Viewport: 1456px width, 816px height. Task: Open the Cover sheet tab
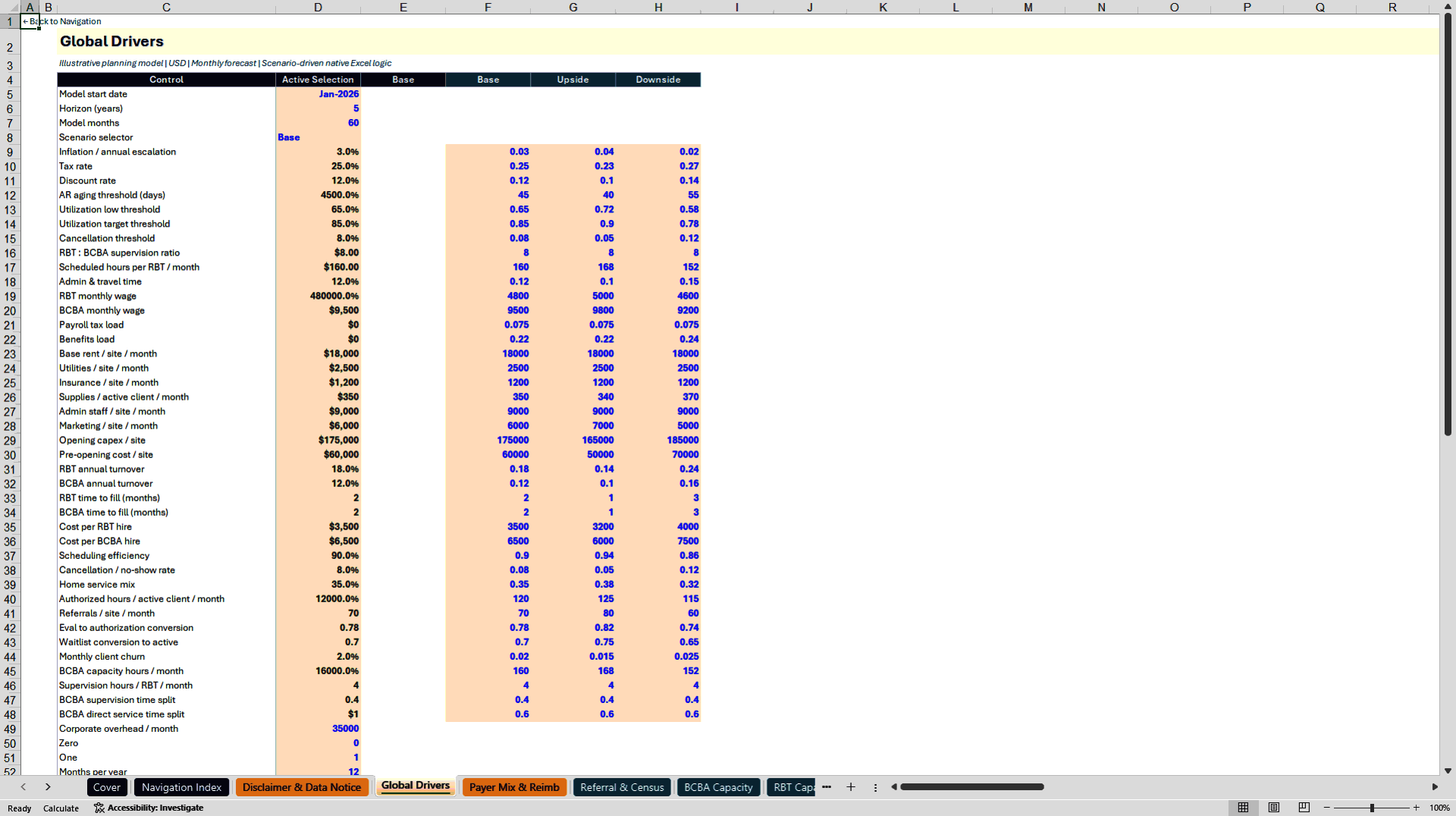tap(107, 787)
